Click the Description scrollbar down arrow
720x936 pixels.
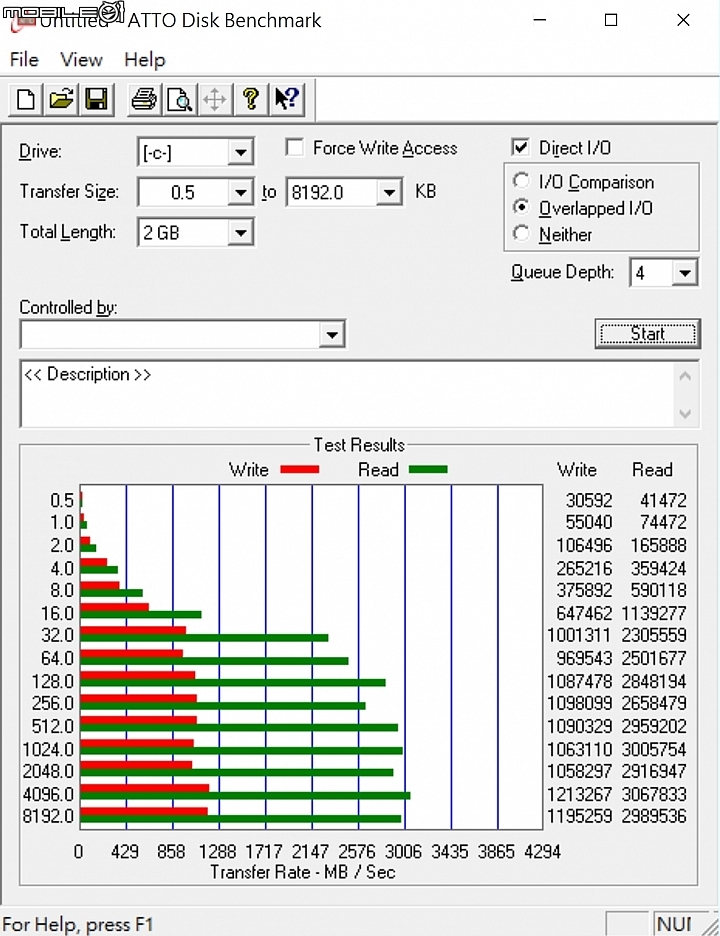685,414
